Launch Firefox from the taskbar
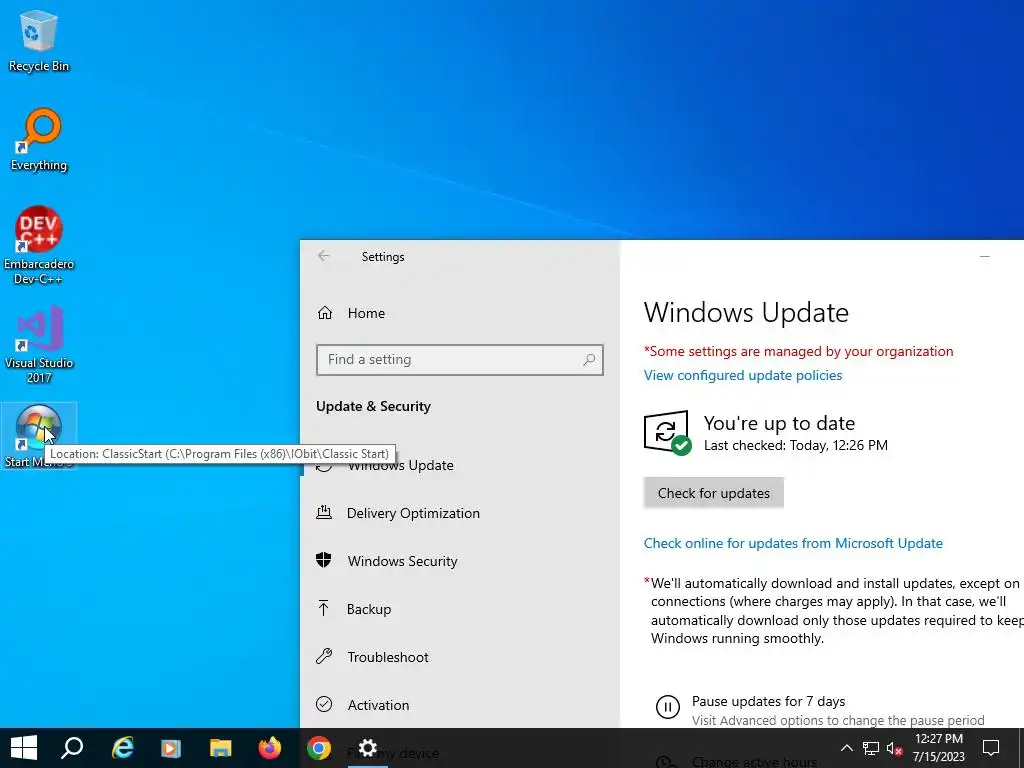 click(270, 748)
